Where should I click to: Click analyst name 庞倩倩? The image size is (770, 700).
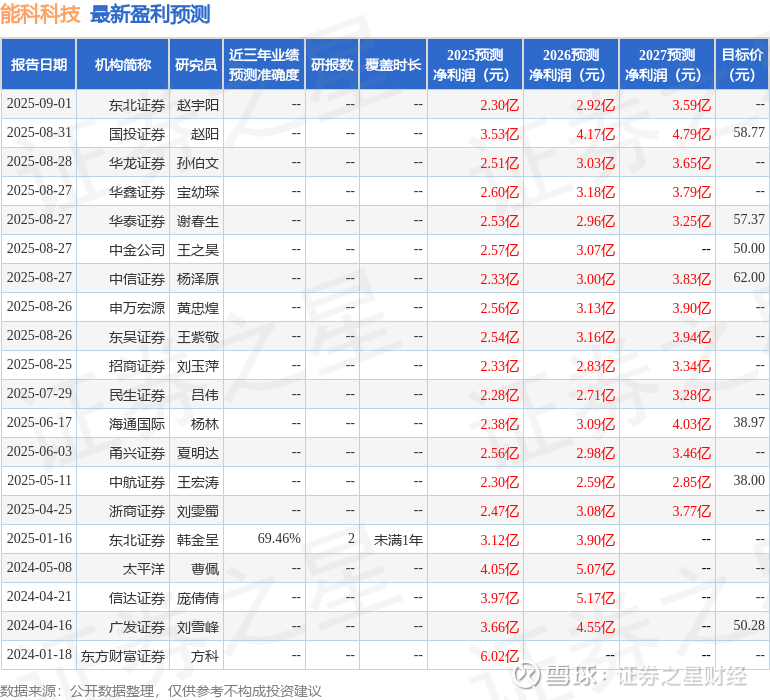click(x=197, y=598)
